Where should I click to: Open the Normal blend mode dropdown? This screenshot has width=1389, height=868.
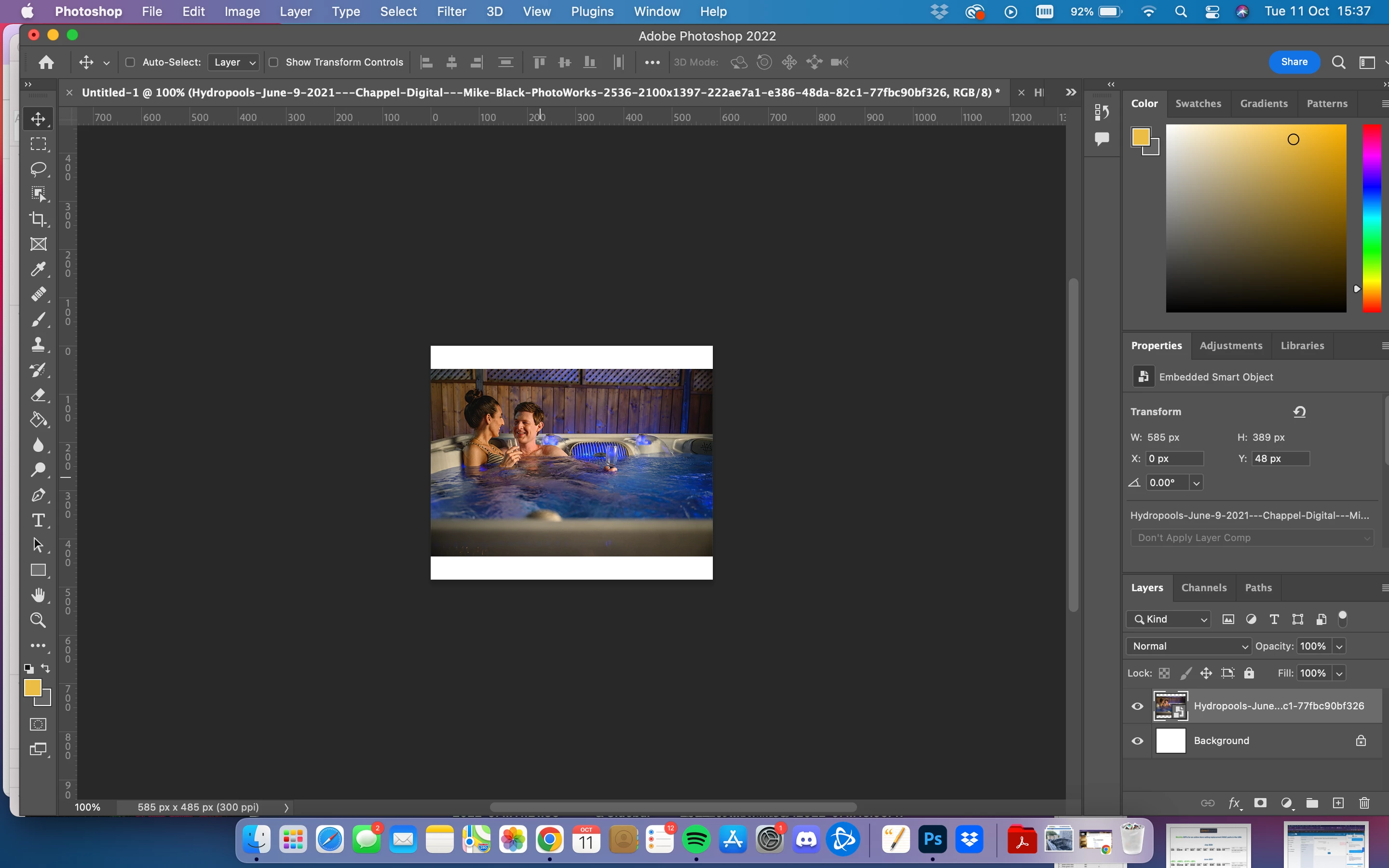tap(1188, 646)
